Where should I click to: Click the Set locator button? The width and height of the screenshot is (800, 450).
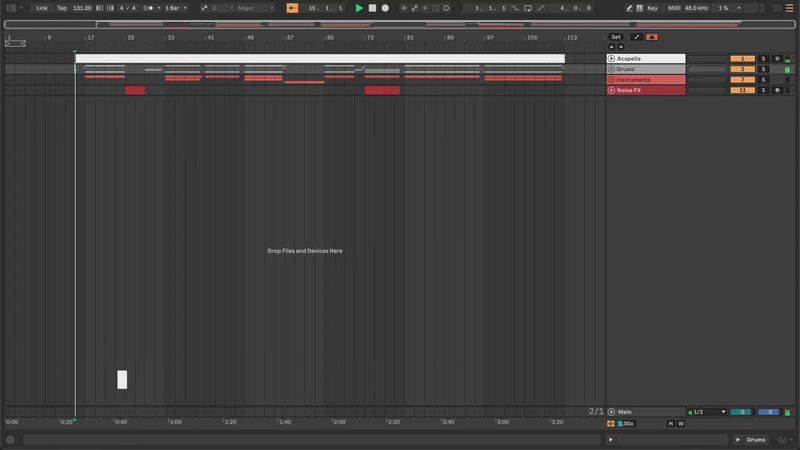click(616, 37)
